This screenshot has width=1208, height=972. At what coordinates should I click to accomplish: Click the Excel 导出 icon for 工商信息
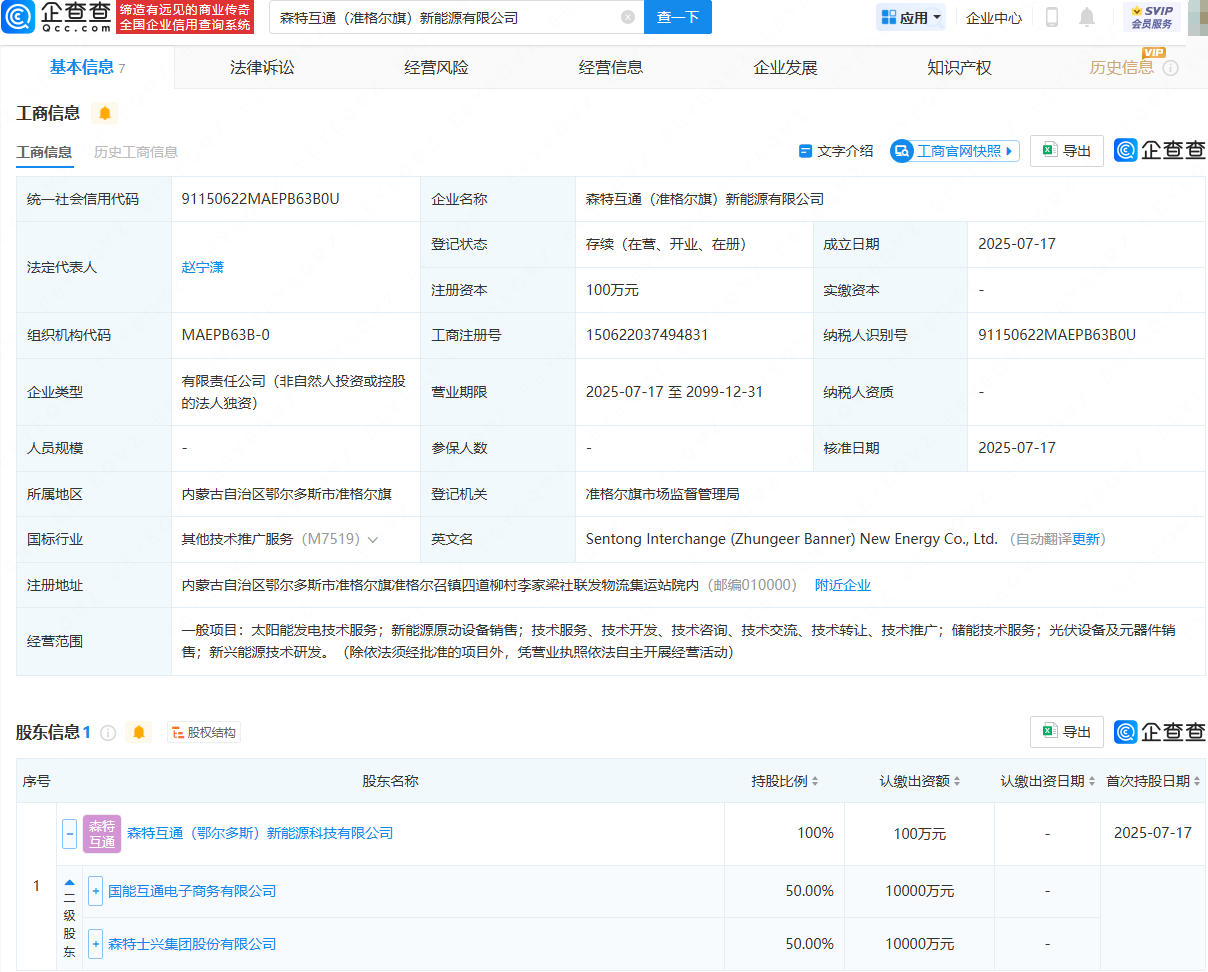(1049, 150)
